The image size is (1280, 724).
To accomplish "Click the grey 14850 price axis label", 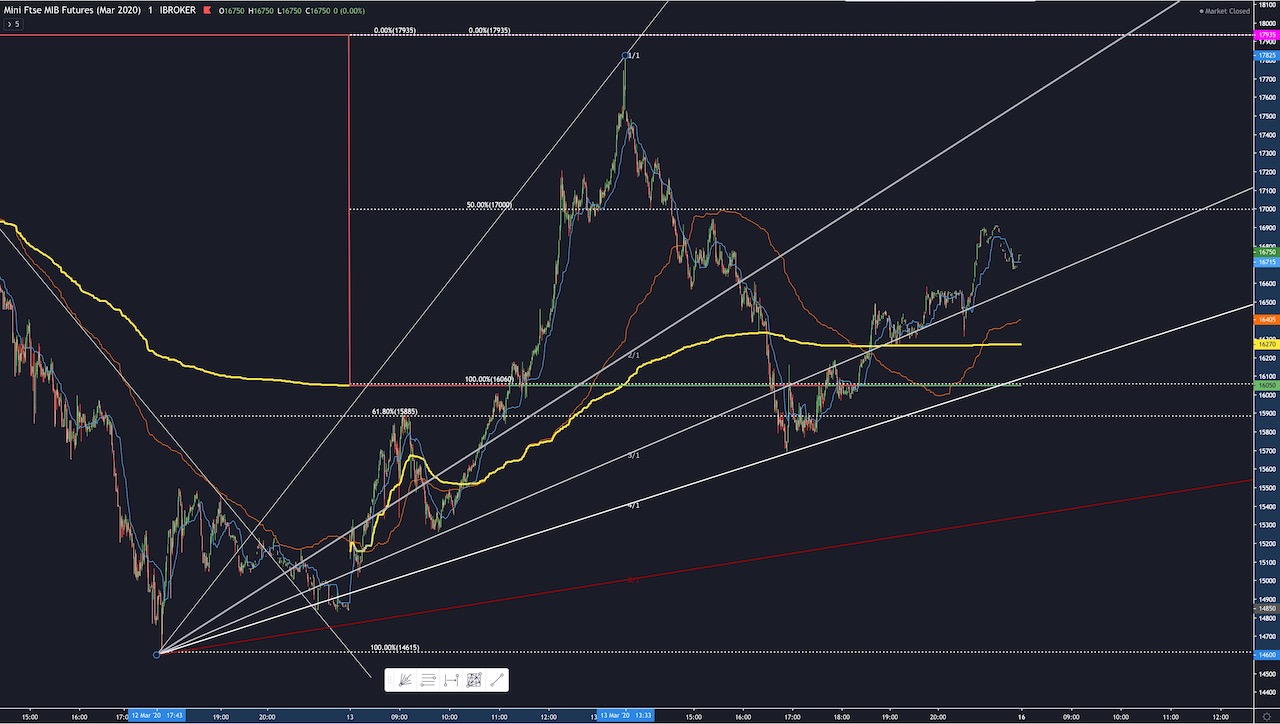I will click(x=1265, y=608).
